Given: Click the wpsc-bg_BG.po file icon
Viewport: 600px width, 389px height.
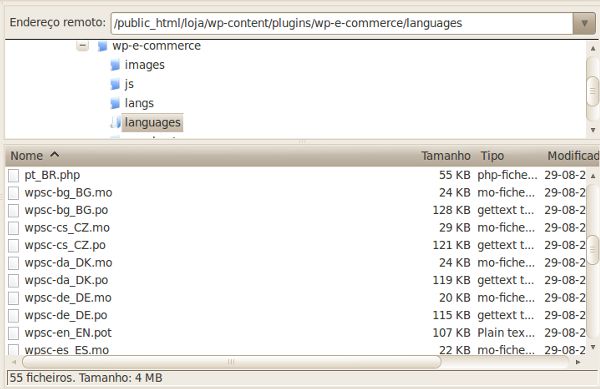Looking at the screenshot, I should pos(13,211).
